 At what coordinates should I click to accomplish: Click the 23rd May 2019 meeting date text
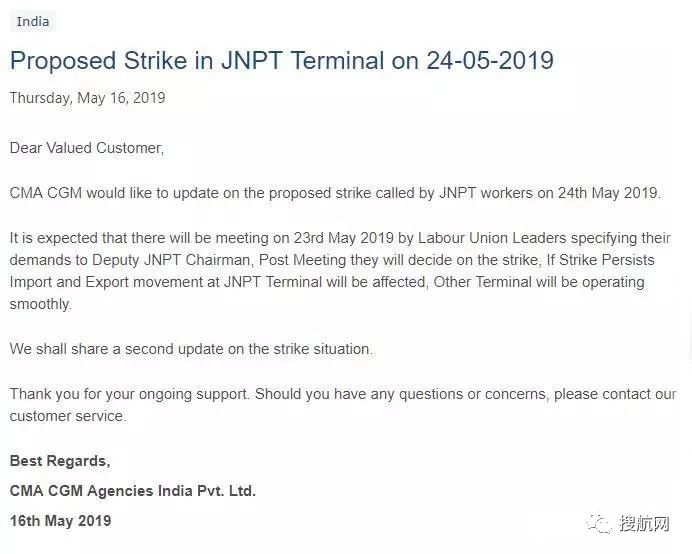[x=344, y=238]
